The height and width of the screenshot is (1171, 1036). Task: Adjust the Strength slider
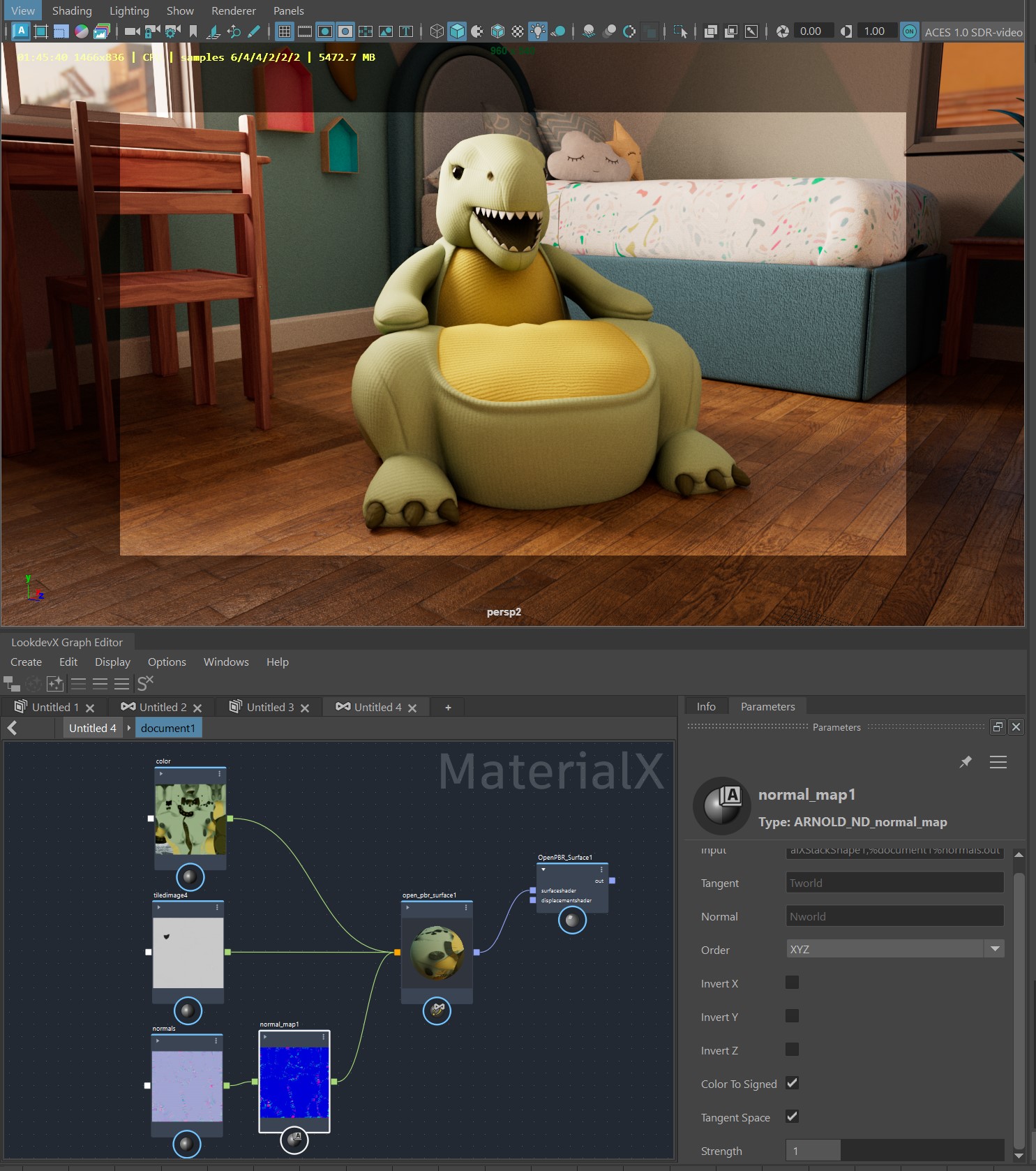tap(894, 1150)
